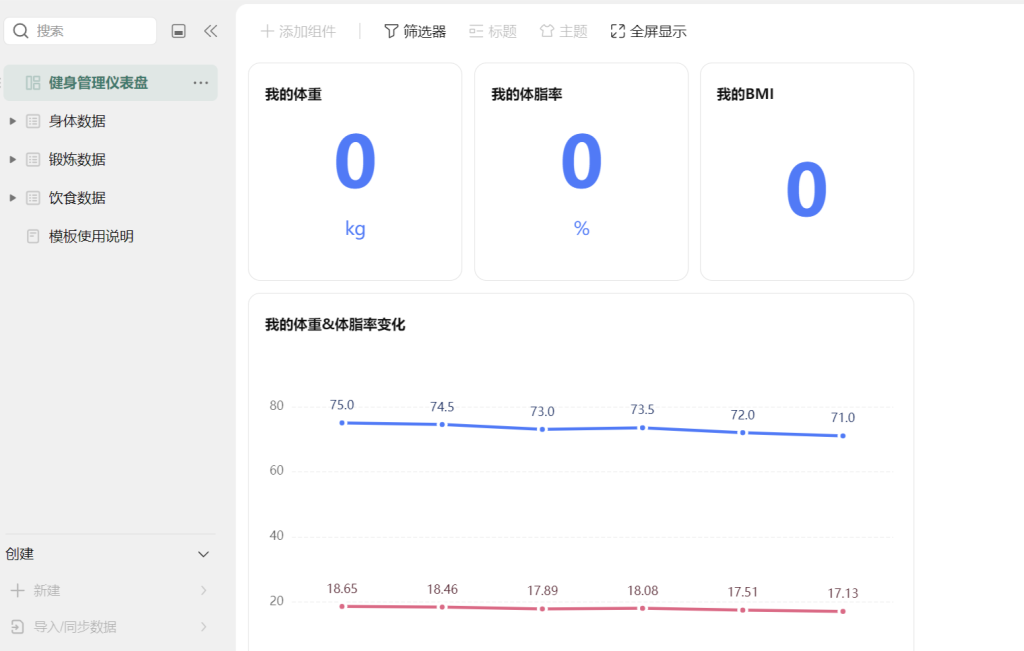Focus the 搜索 search field
Screen dimensions: 1024x651
pos(80,31)
